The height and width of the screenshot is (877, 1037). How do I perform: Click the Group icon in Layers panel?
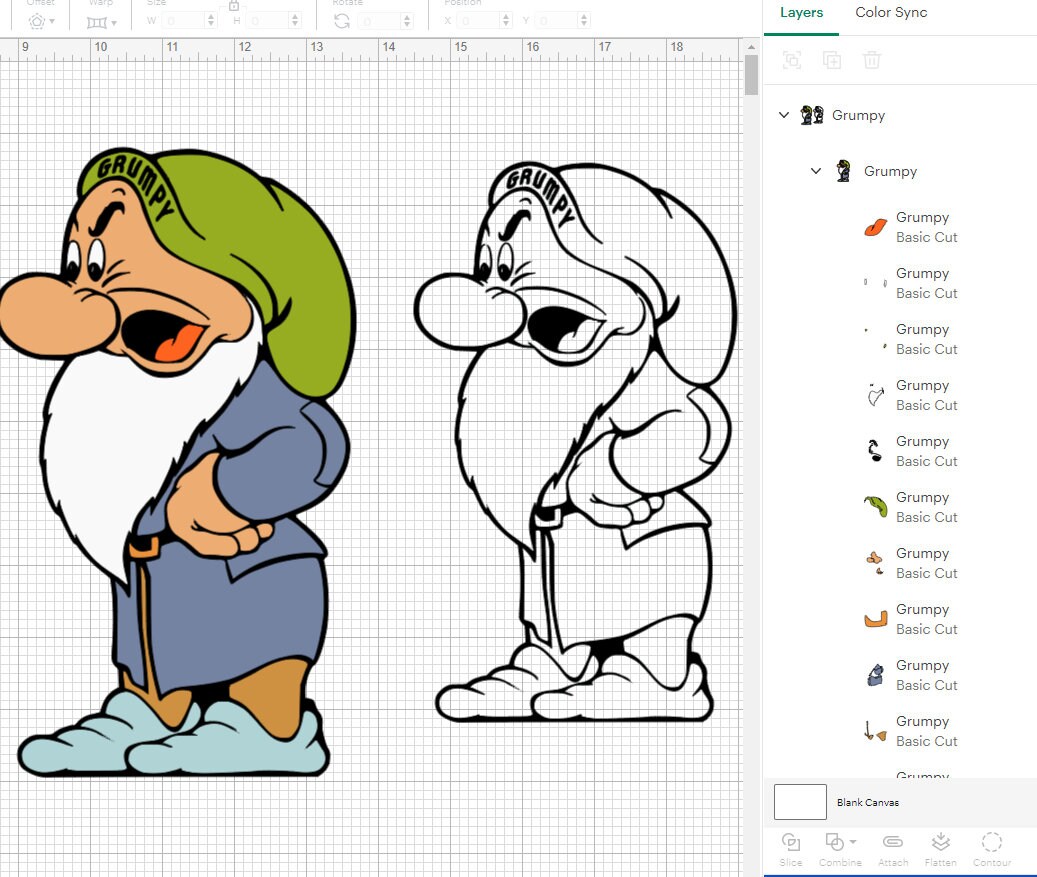point(792,60)
